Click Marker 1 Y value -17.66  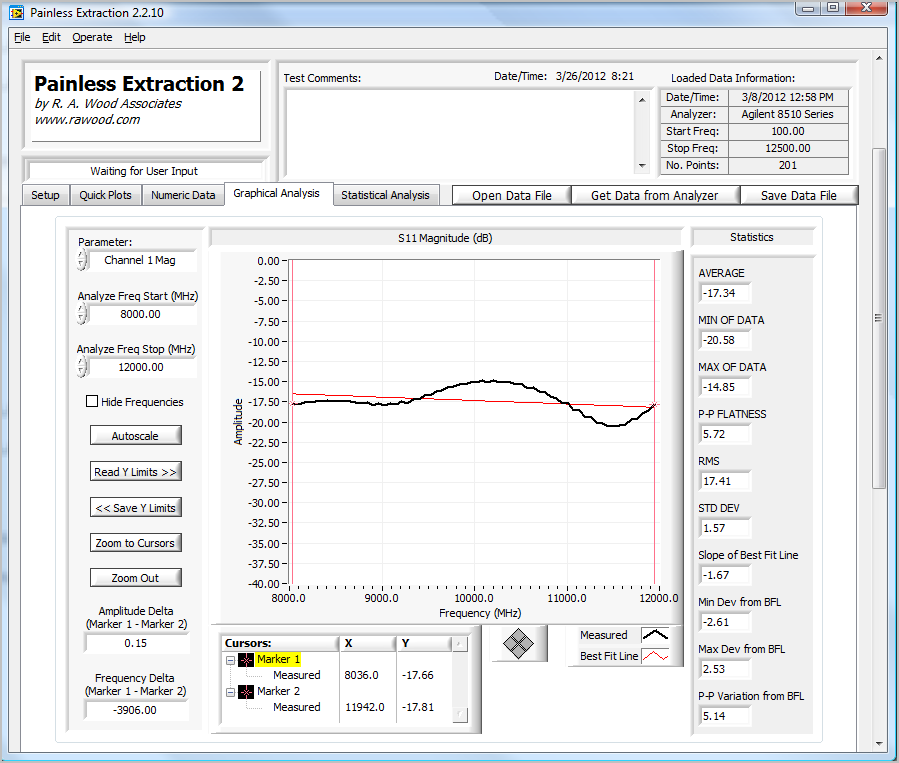(417, 675)
